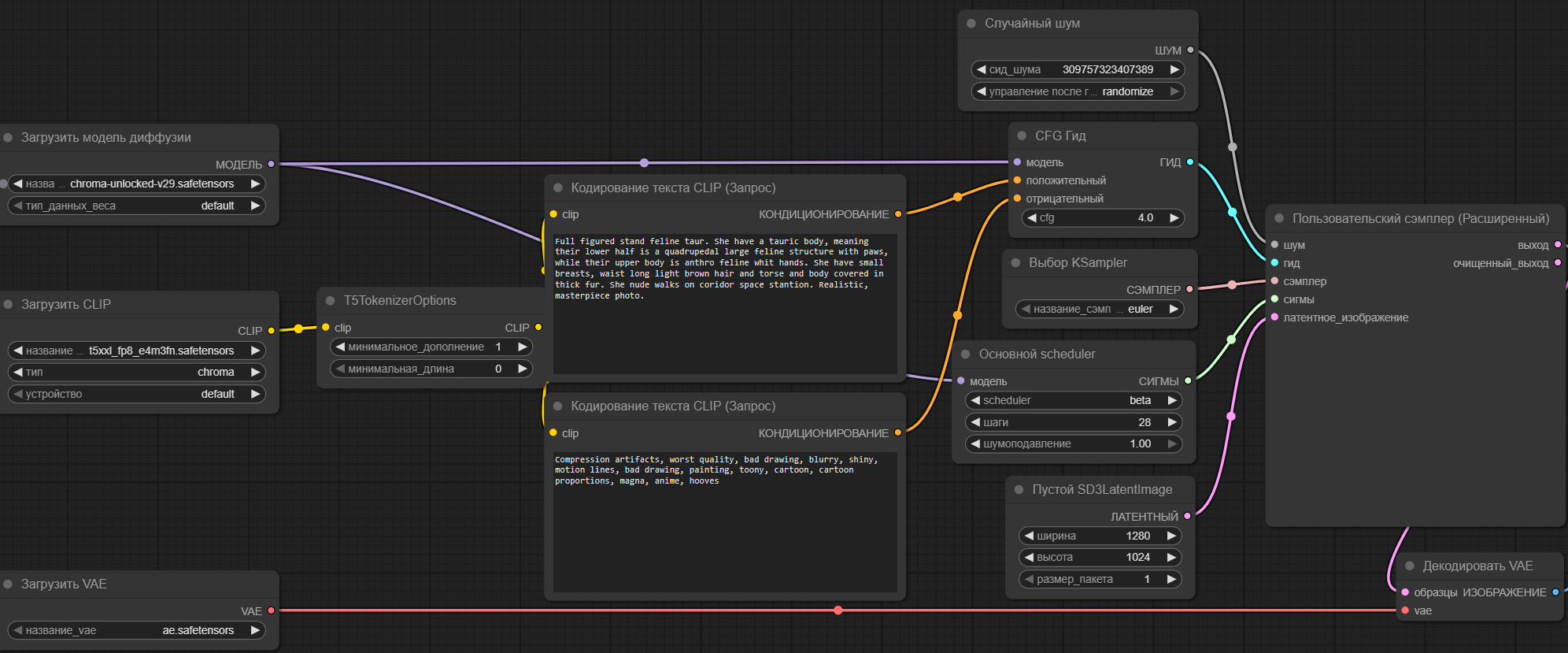
Task: Click the модель input port on CFG Гид
Action: [x=1017, y=162]
